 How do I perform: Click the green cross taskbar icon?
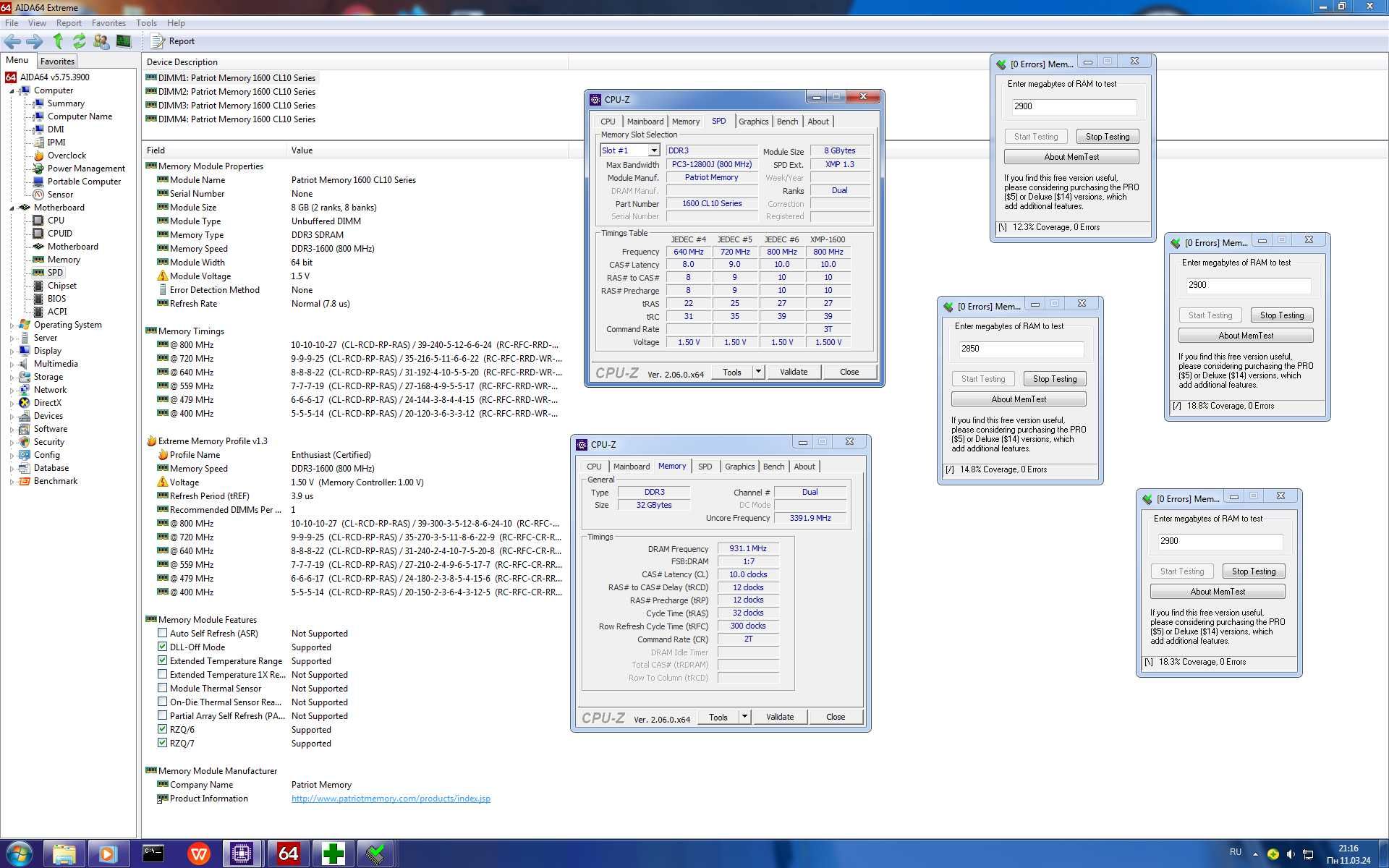pyautogui.click(x=332, y=854)
